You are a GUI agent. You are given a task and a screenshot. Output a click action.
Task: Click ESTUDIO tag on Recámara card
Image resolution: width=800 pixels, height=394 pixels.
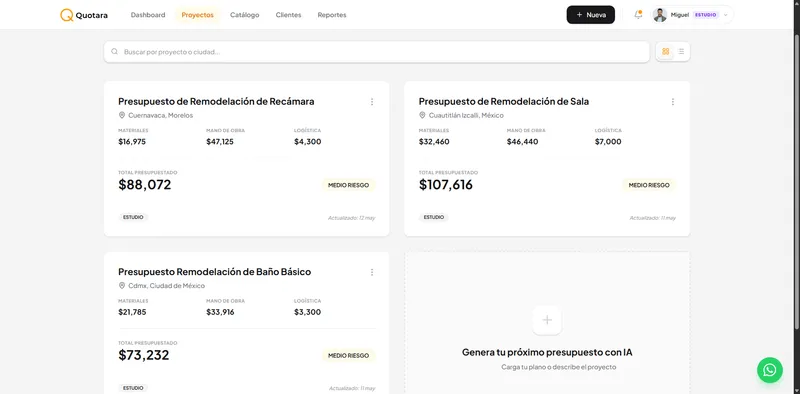tap(133, 217)
